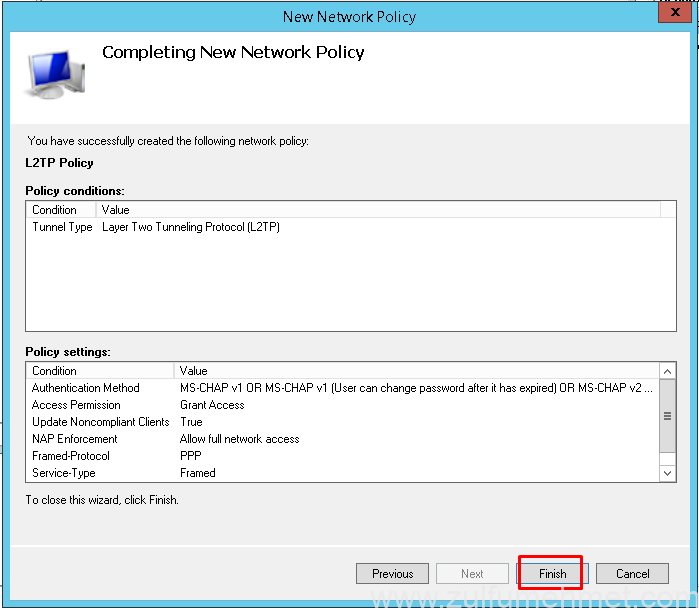The image size is (699, 608).
Task: Close the New Network Policy window
Action: point(674,12)
